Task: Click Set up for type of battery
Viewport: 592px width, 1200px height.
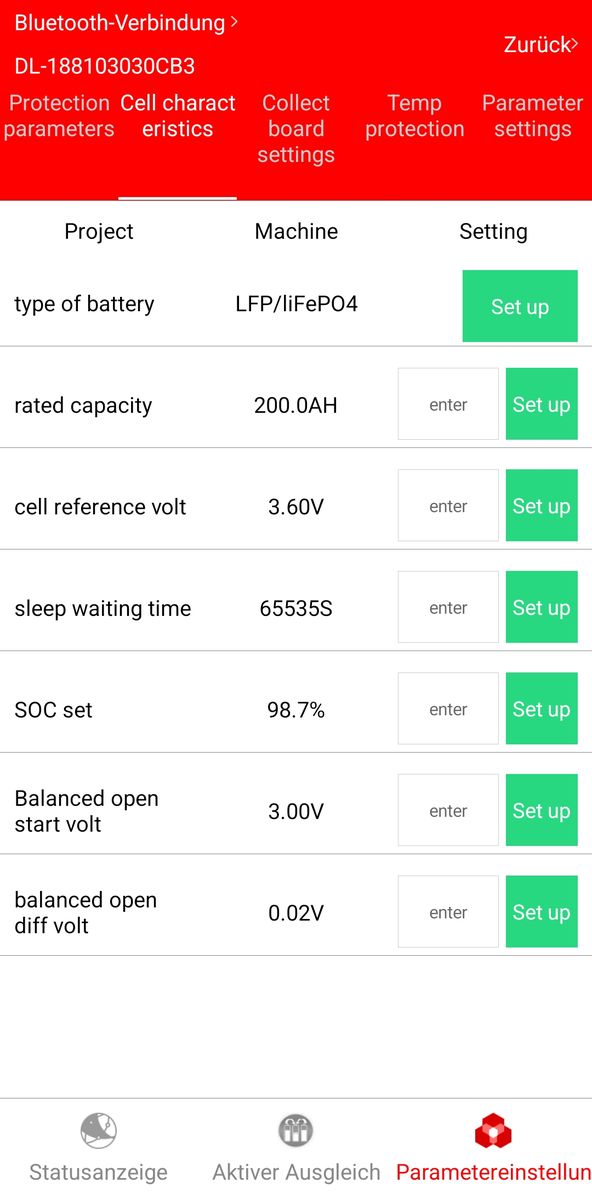Action: pos(520,306)
